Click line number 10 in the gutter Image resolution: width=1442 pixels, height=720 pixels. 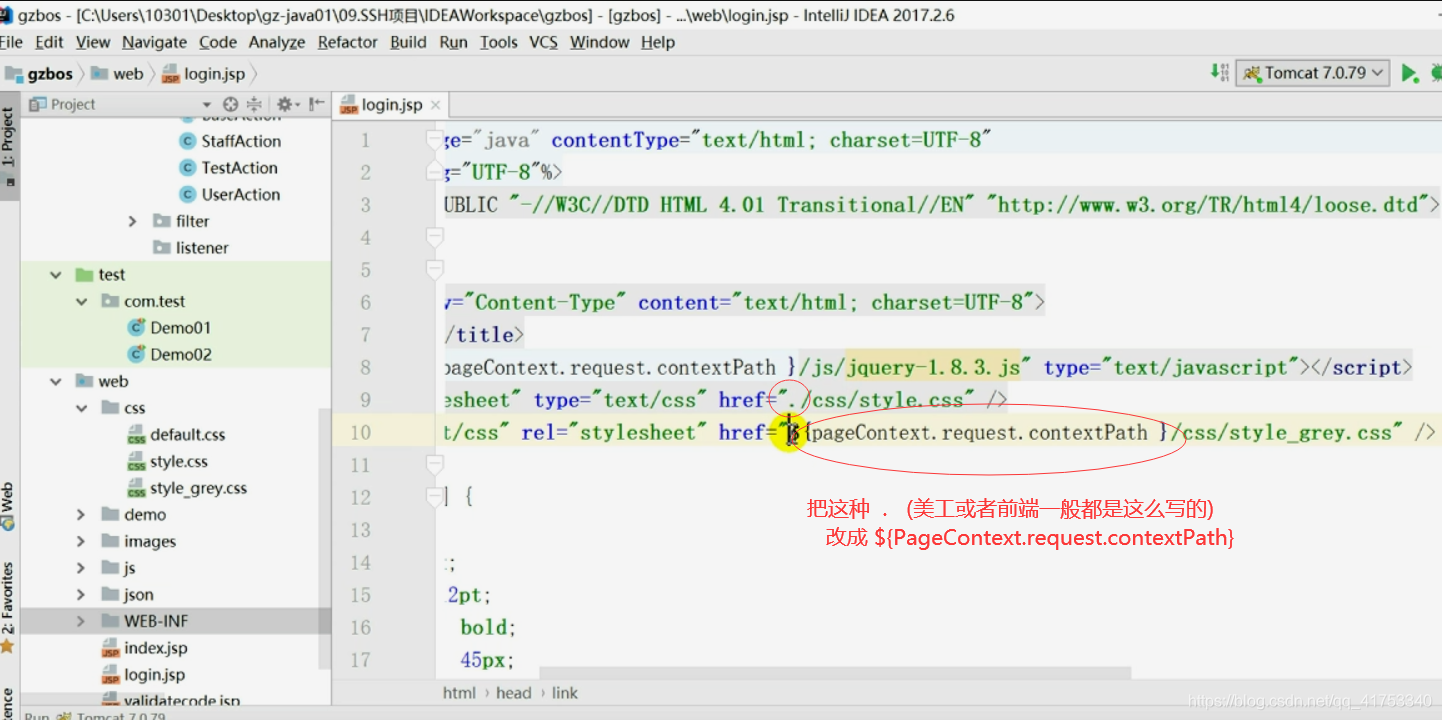click(x=360, y=432)
